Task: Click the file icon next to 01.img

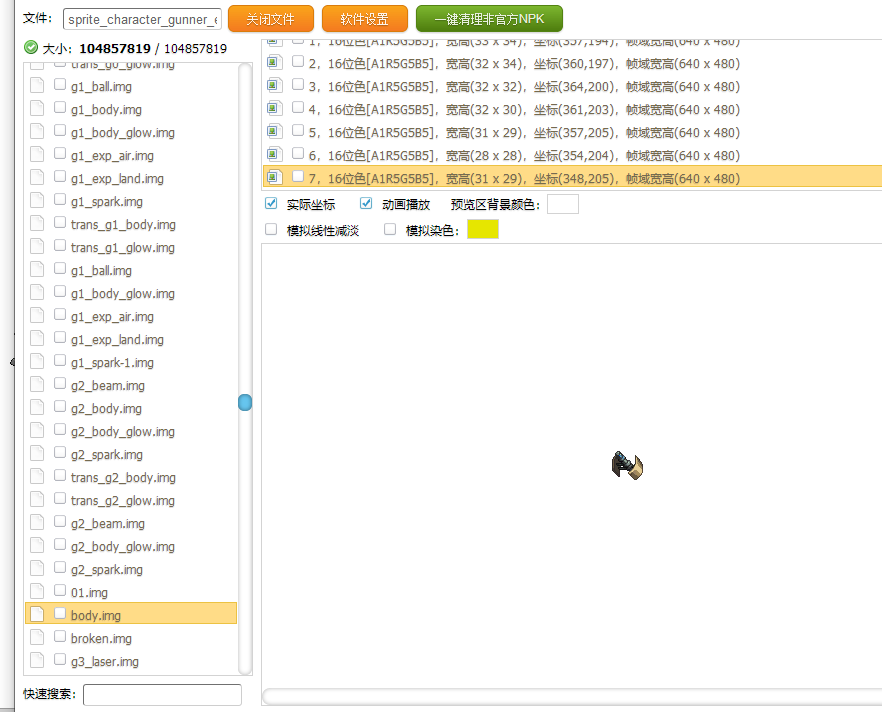Action: pos(37,592)
